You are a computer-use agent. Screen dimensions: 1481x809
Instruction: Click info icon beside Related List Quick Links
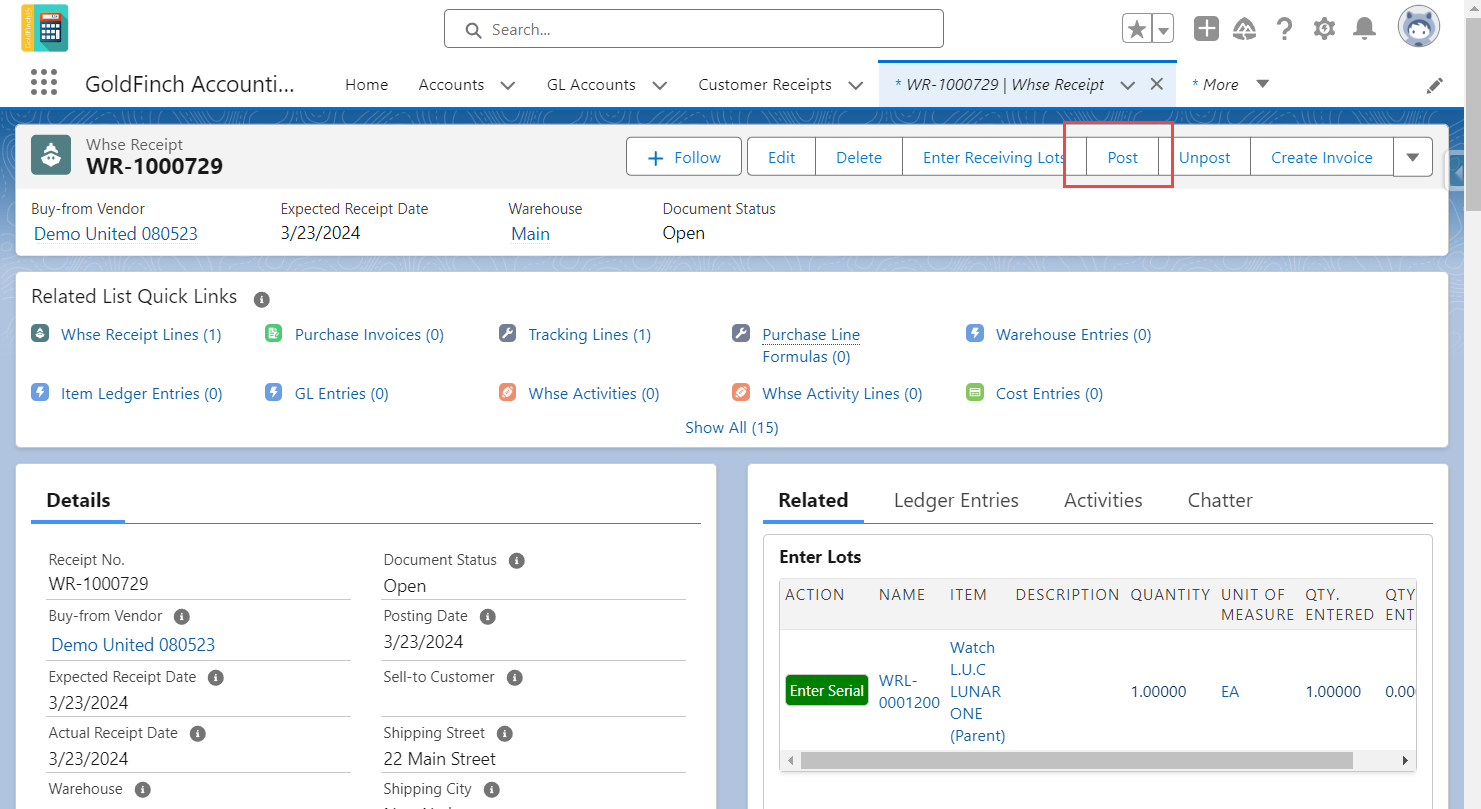click(x=261, y=299)
